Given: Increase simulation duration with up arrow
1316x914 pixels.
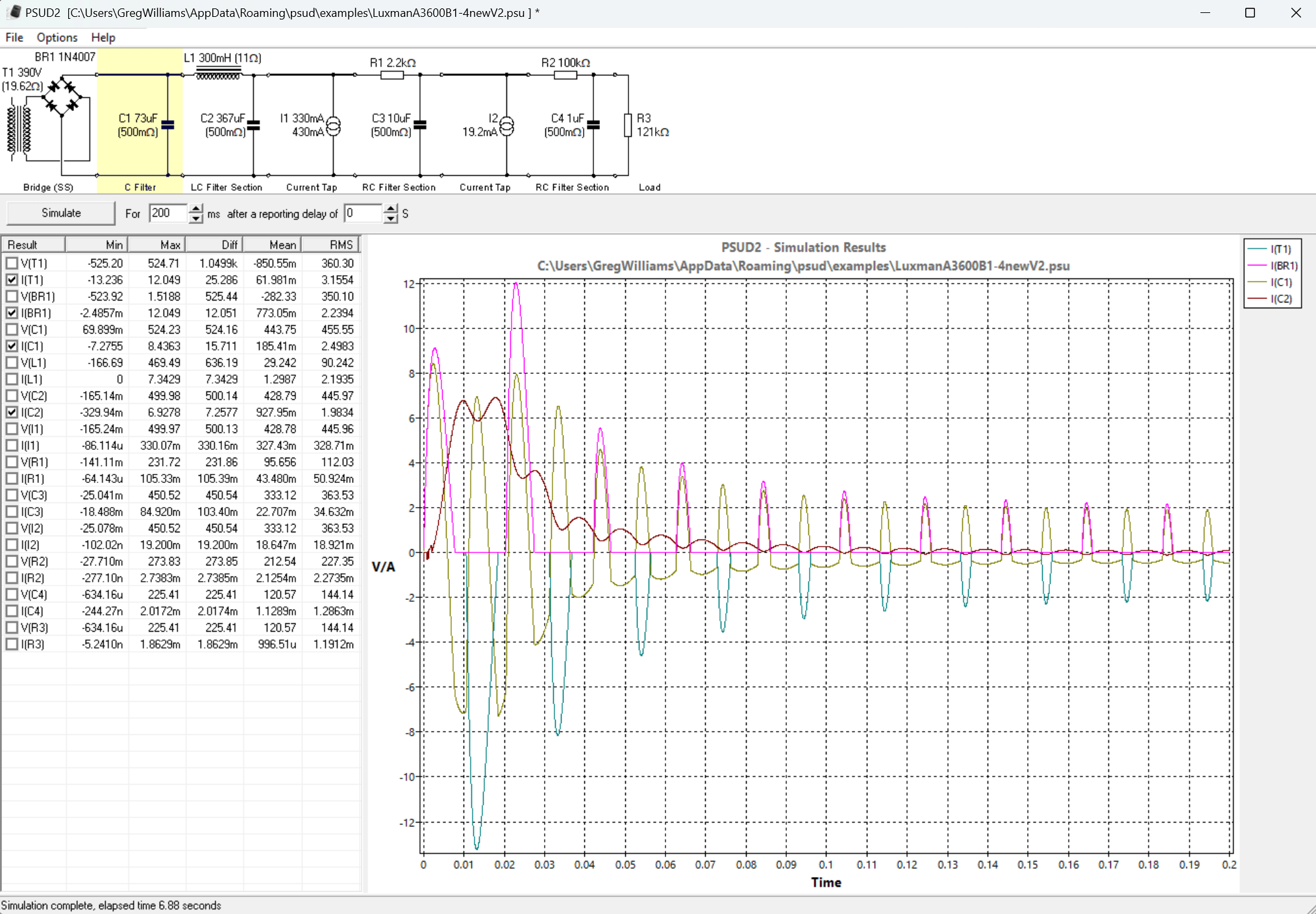Looking at the screenshot, I should [x=196, y=208].
